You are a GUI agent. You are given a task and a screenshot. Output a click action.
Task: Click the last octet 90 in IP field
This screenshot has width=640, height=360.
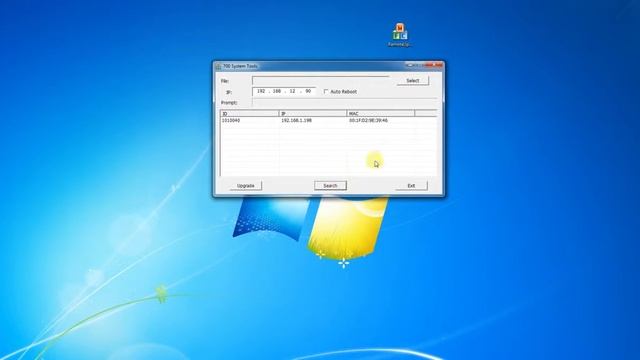tap(308, 91)
